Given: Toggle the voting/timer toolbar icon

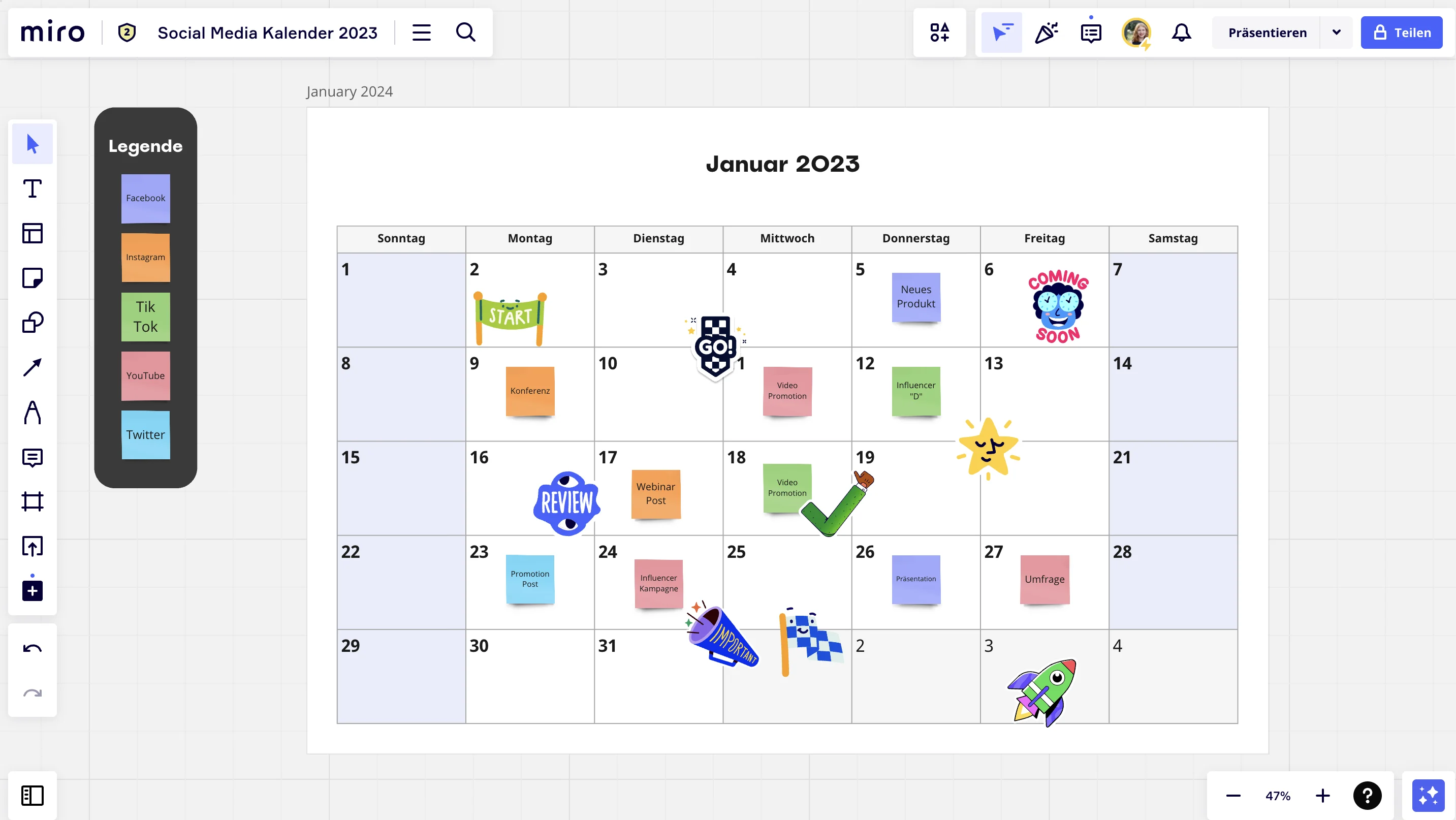Looking at the screenshot, I should point(1046,32).
